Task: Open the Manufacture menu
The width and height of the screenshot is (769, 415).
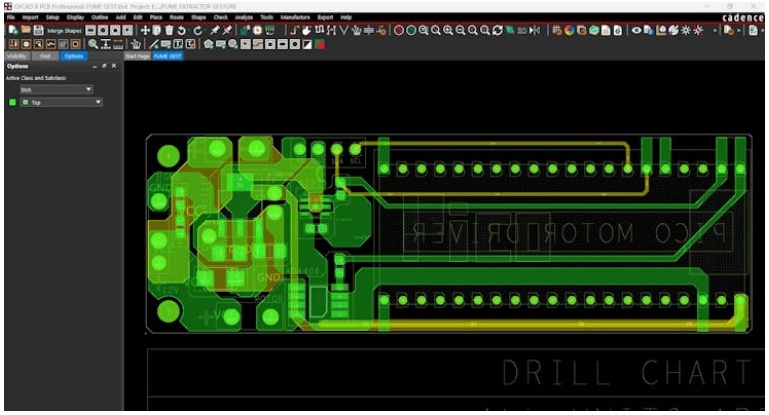Action: click(295, 17)
